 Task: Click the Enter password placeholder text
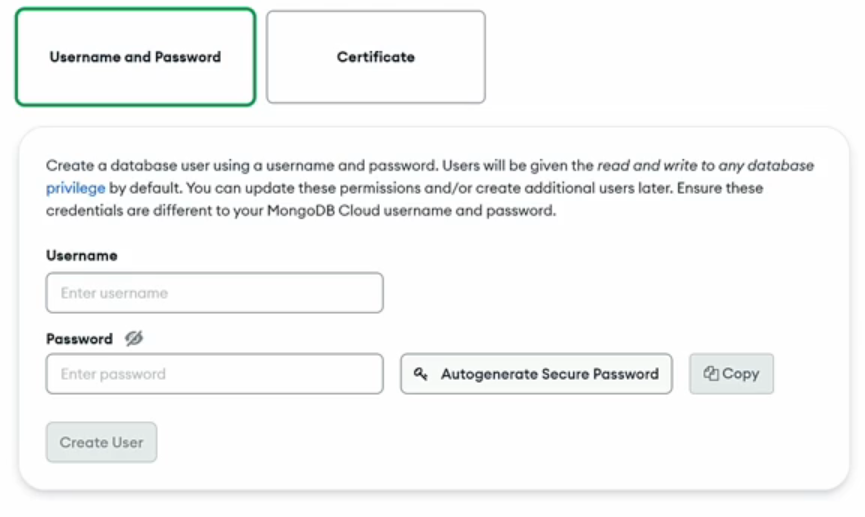[x=113, y=374]
